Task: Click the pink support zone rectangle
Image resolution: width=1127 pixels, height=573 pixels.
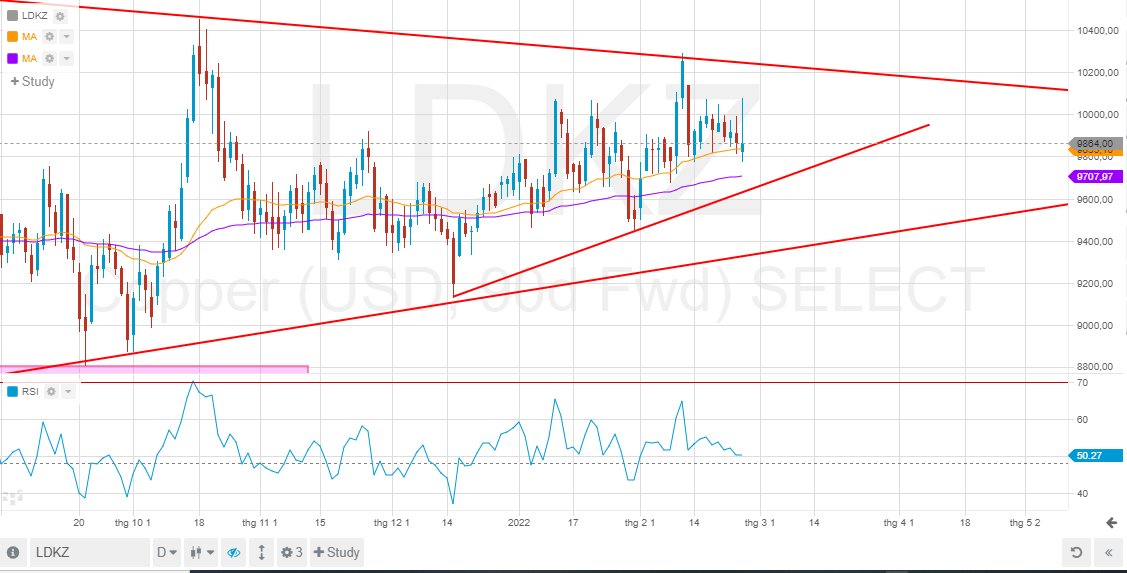Action: click(x=154, y=369)
